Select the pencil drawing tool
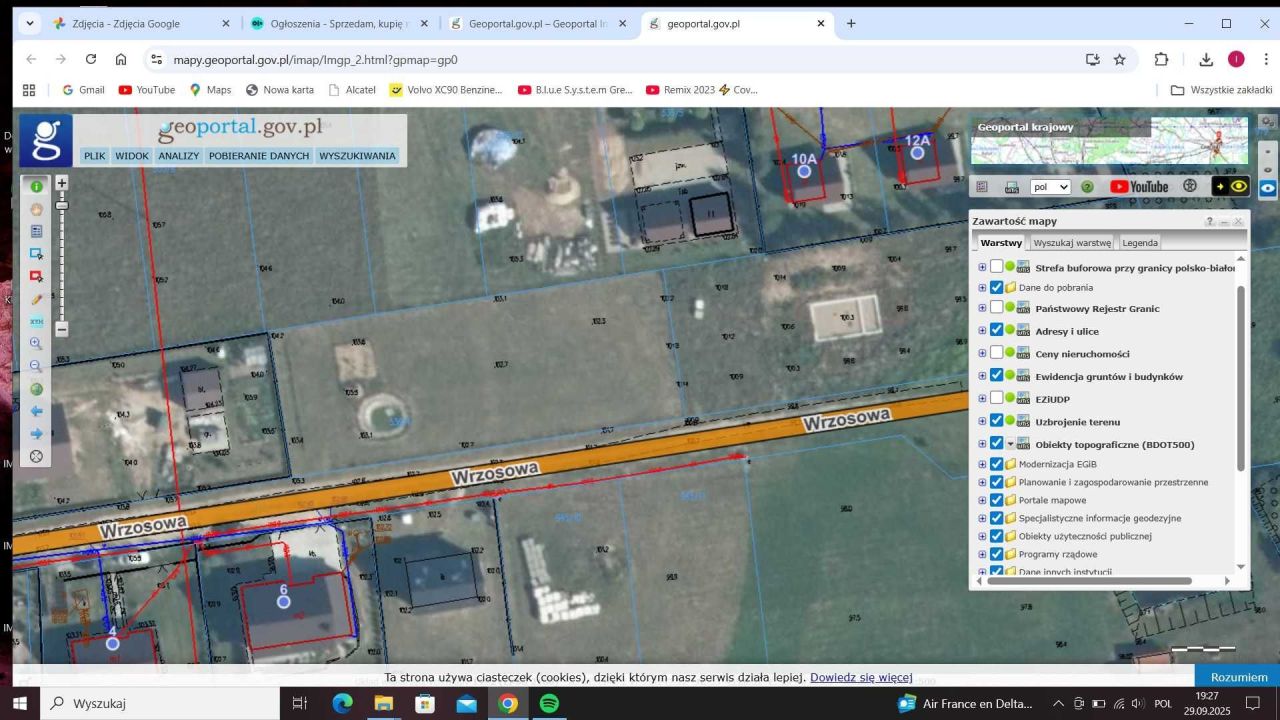1280x720 pixels. pyautogui.click(x=37, y=300)
